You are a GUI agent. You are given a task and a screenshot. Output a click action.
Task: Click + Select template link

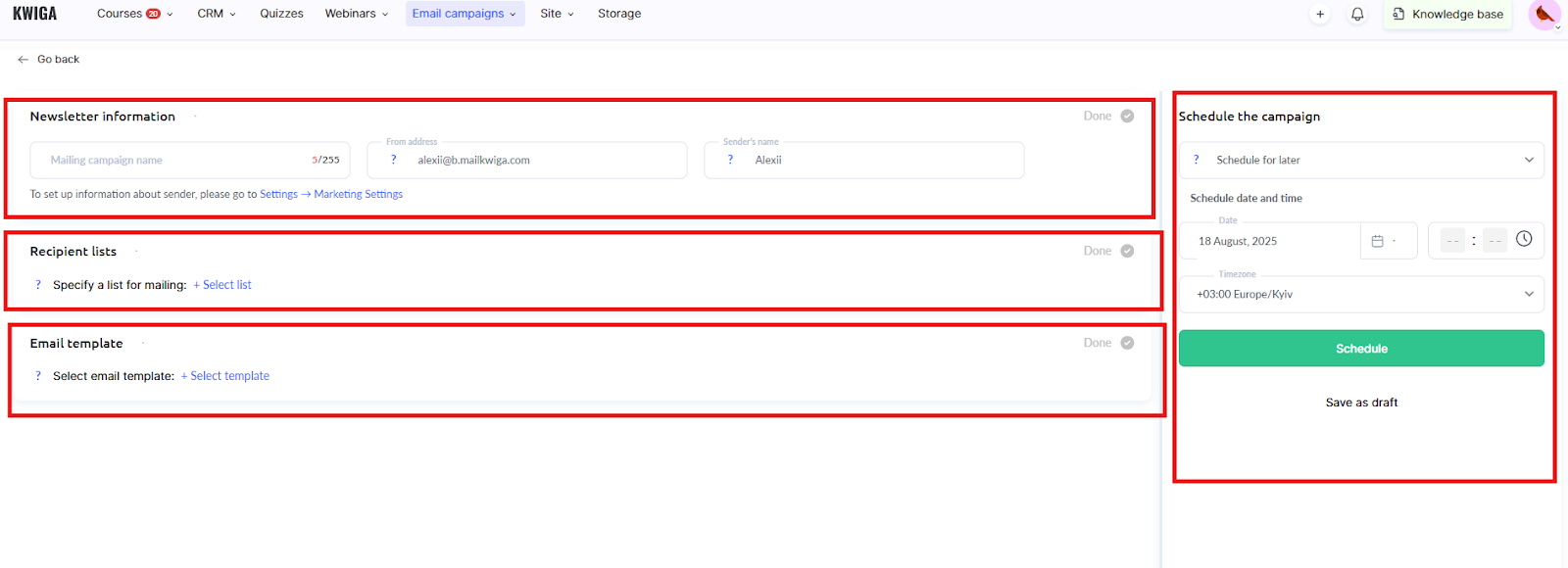[x=225, y=376]
